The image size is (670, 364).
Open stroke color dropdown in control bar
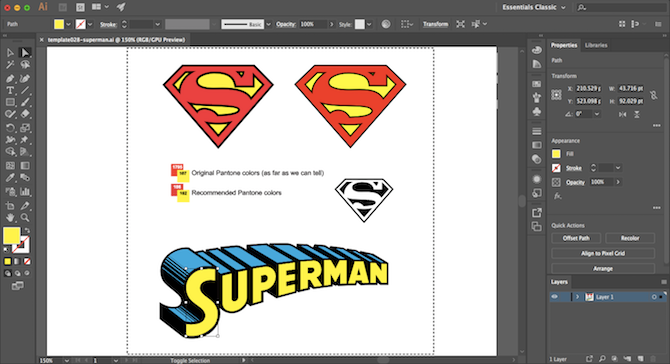pyautogui.click(x=90, y=24)
